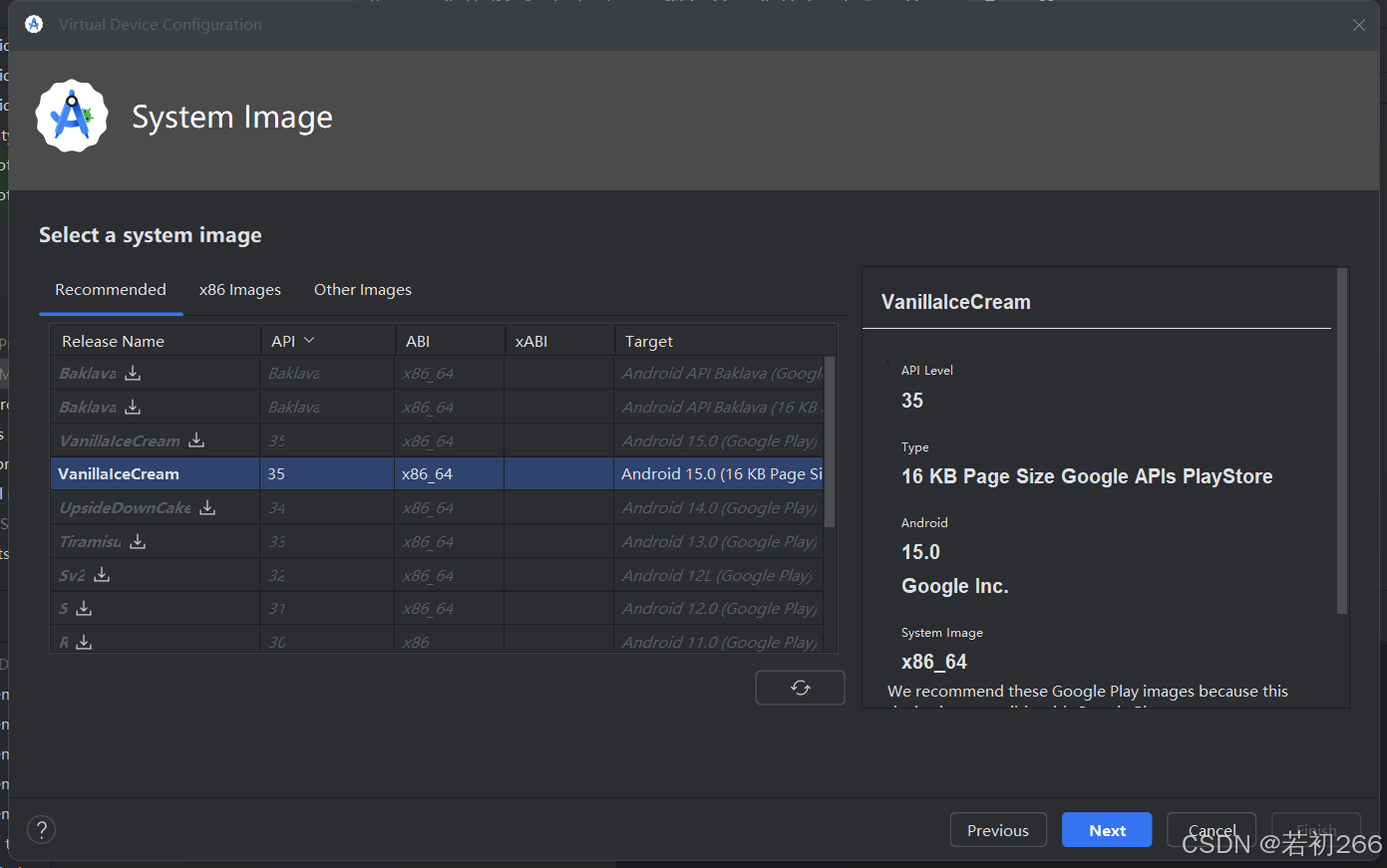
Task: Click x86_64 ABI cell in selected row
Action: [450, 474]
